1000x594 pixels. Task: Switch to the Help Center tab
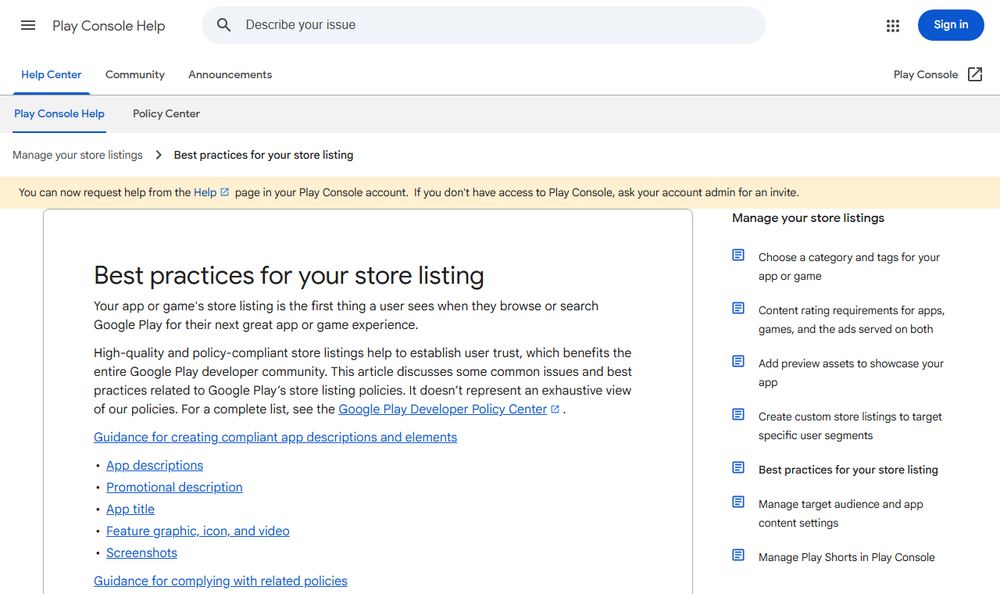coord(51,75)
